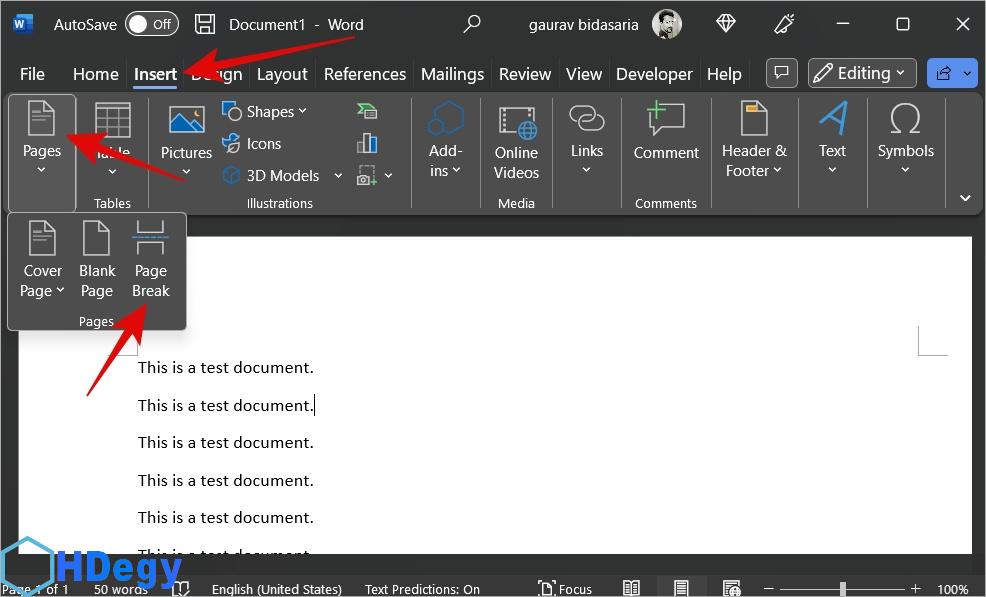Image resolution: width=986 pixels, height=597 pixels.
Task: Open the References tab
Action: 364,74
